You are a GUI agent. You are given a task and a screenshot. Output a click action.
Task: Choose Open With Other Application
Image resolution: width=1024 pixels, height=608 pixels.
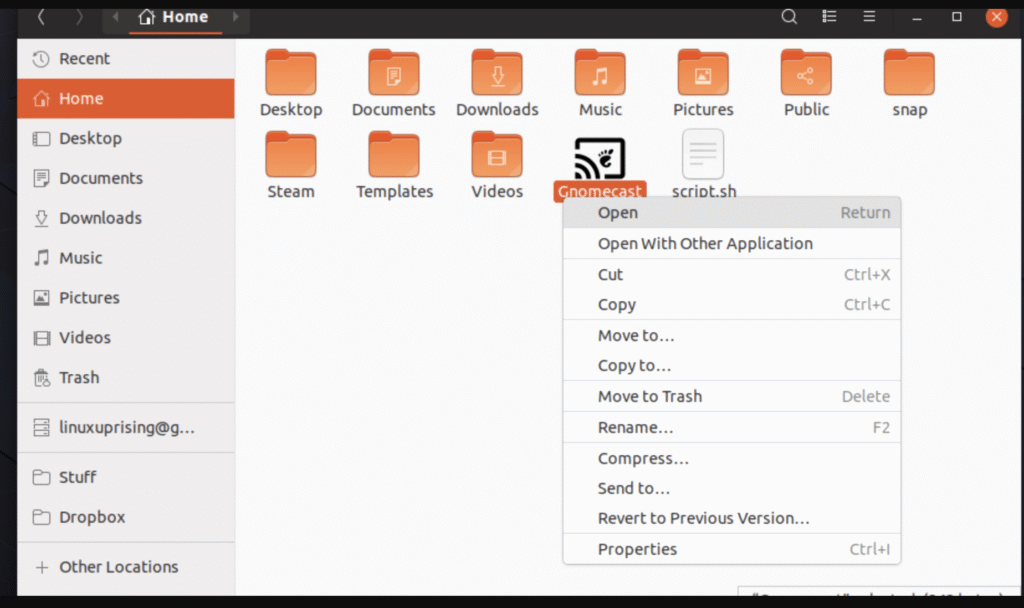(705, 243)
